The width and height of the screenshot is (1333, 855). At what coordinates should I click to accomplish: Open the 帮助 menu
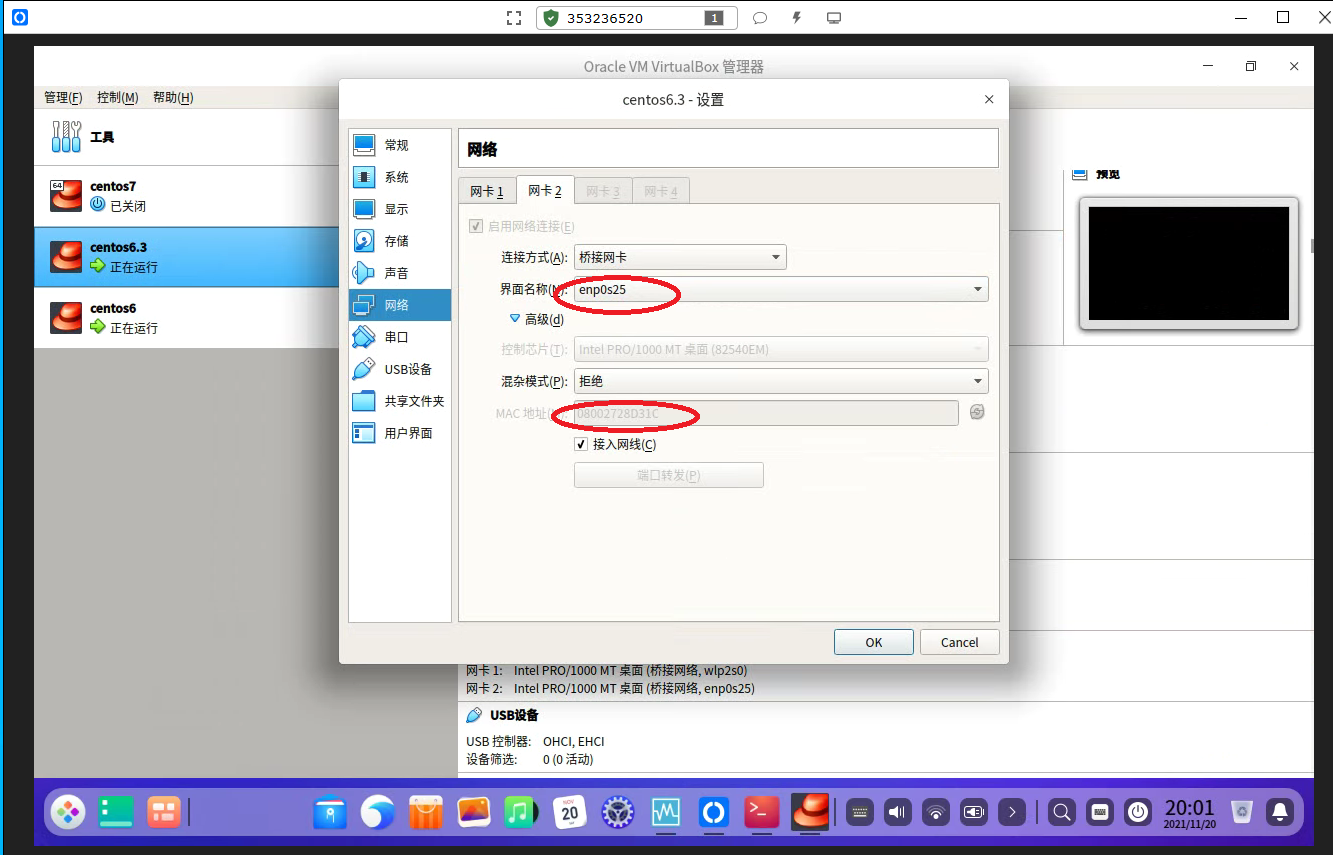tap(173, 97)
